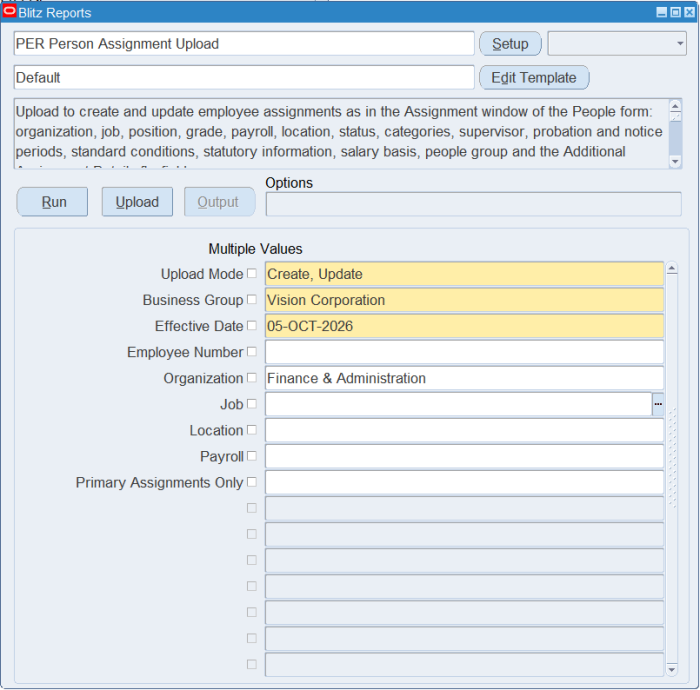700x690 pixels.
Task: Click parameters scrollbar down arrow
Action: 671,669
